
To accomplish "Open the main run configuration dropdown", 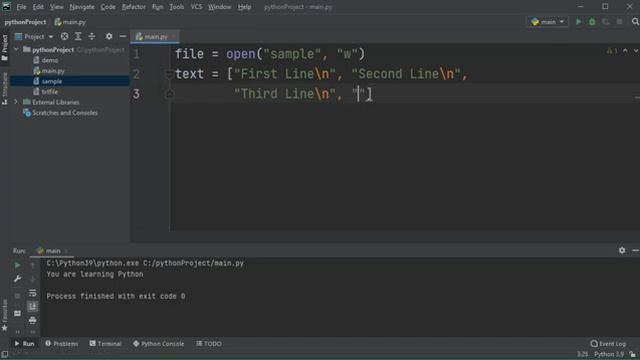I will click(548, 22).
